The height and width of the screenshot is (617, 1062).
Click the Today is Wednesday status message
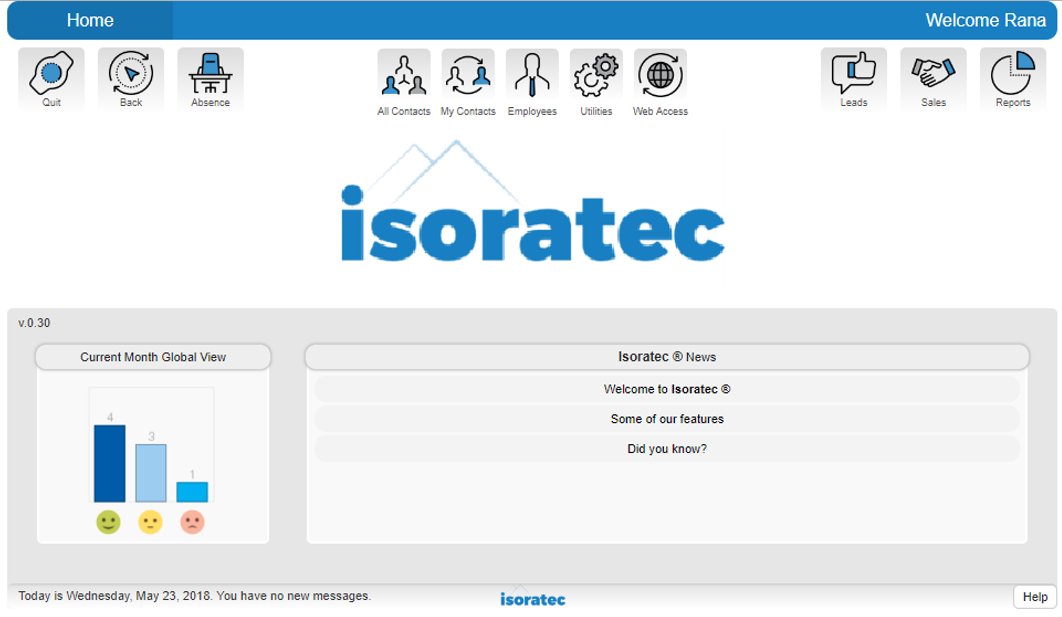click(x=194, y=596)
